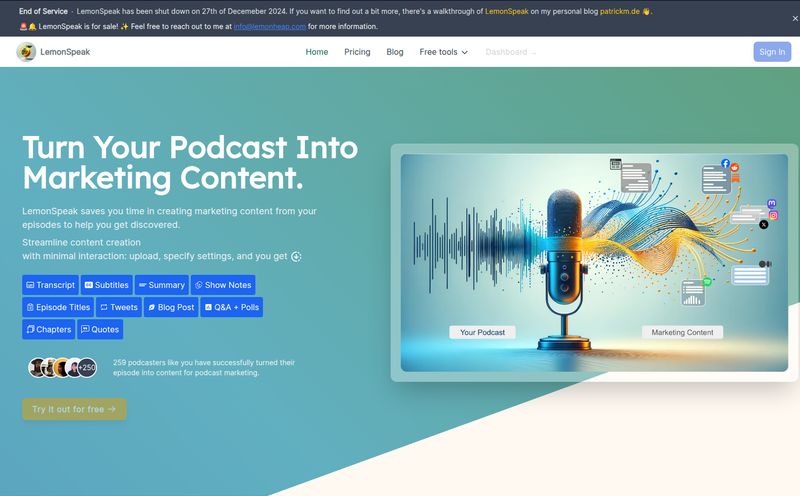Click the Marketing Content label on image
800x496 pixels.
coord(682,332)
